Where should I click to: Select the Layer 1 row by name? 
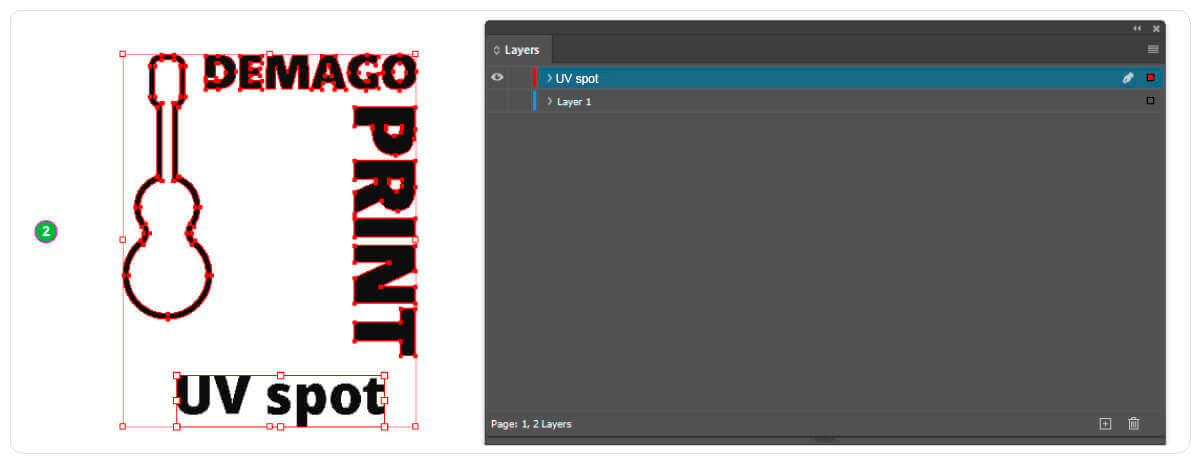tap(574, 102)
